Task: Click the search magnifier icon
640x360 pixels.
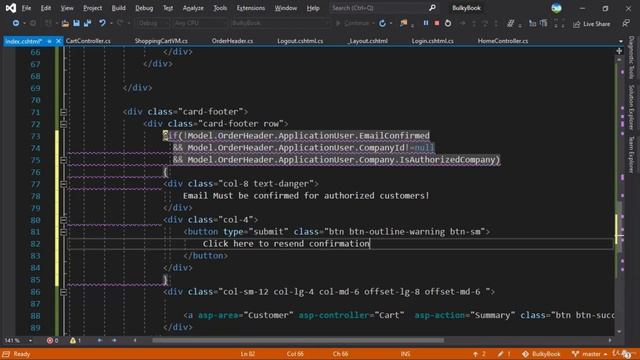Action: click(432, 8)
